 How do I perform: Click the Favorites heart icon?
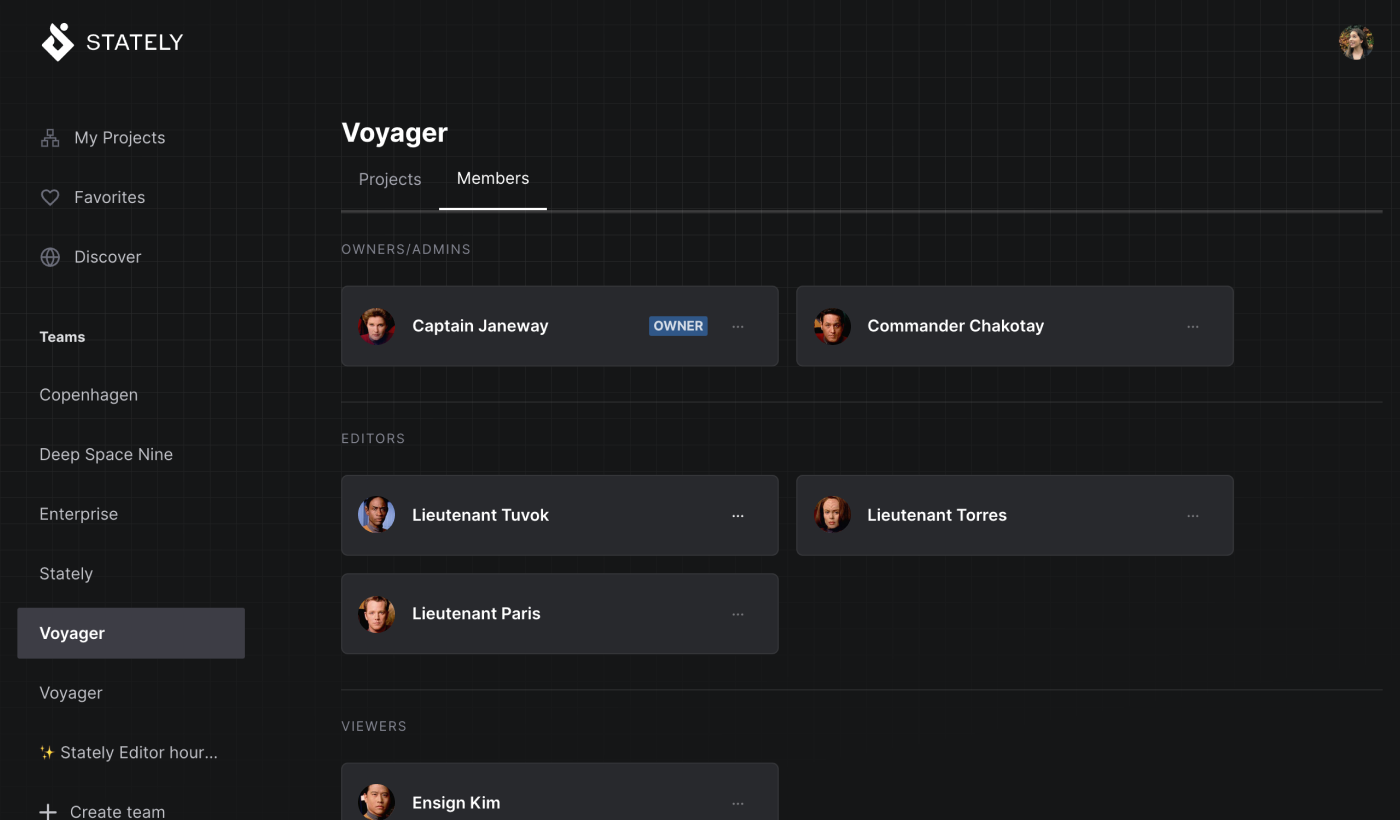(50, 198)
